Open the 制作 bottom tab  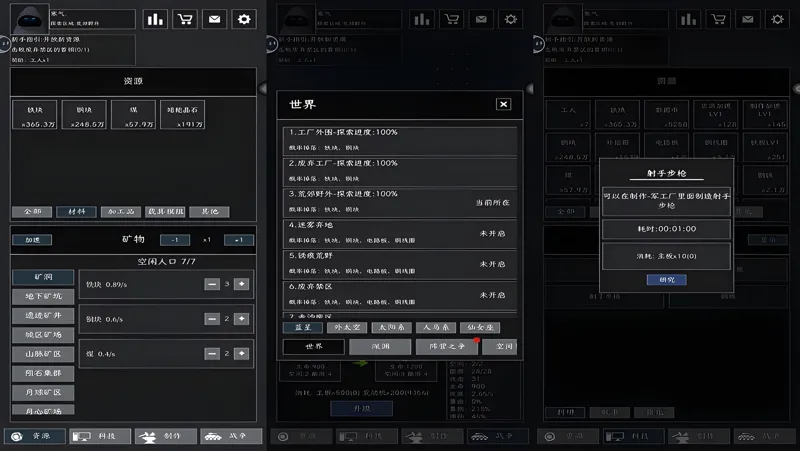tap(165, 437)
